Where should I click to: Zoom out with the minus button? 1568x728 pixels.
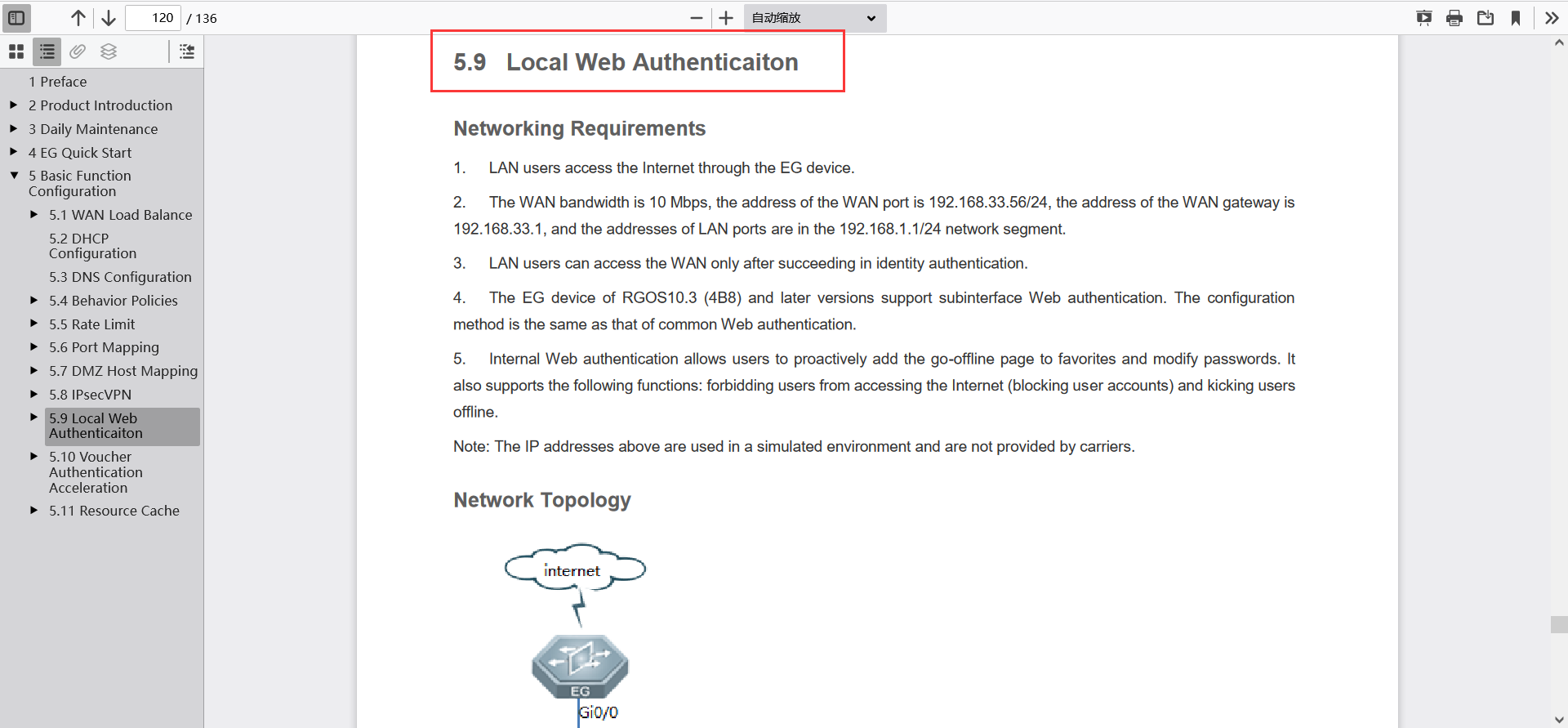[697, 17]
